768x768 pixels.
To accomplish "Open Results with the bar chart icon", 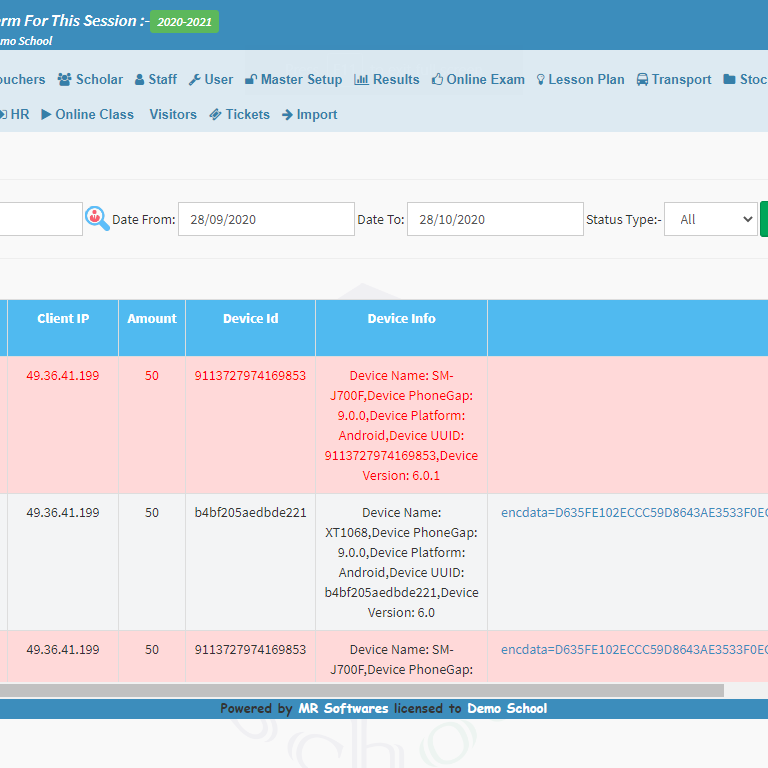I will (x=387, y=80).
